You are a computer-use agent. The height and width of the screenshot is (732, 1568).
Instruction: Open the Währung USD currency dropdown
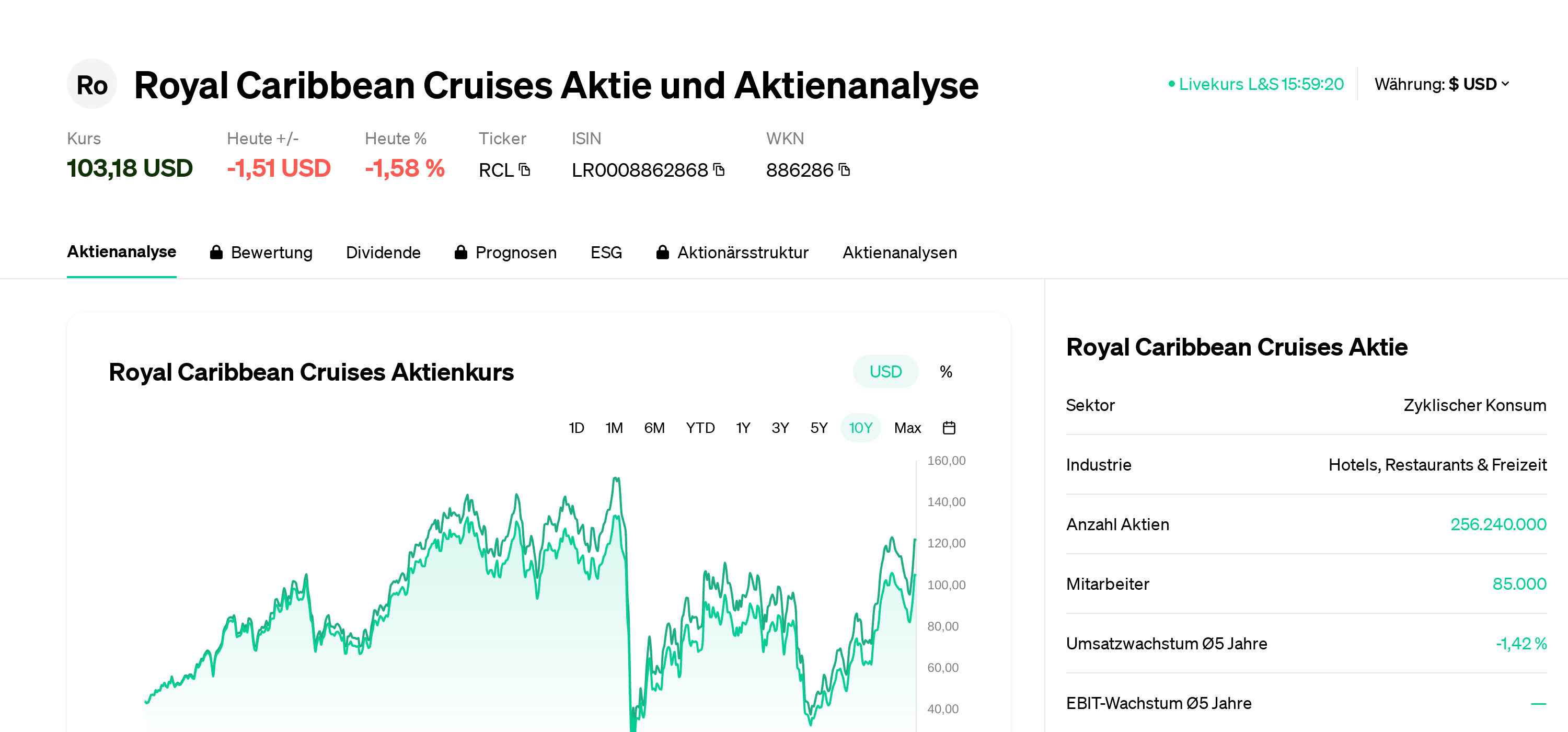tap(1442, 84)
